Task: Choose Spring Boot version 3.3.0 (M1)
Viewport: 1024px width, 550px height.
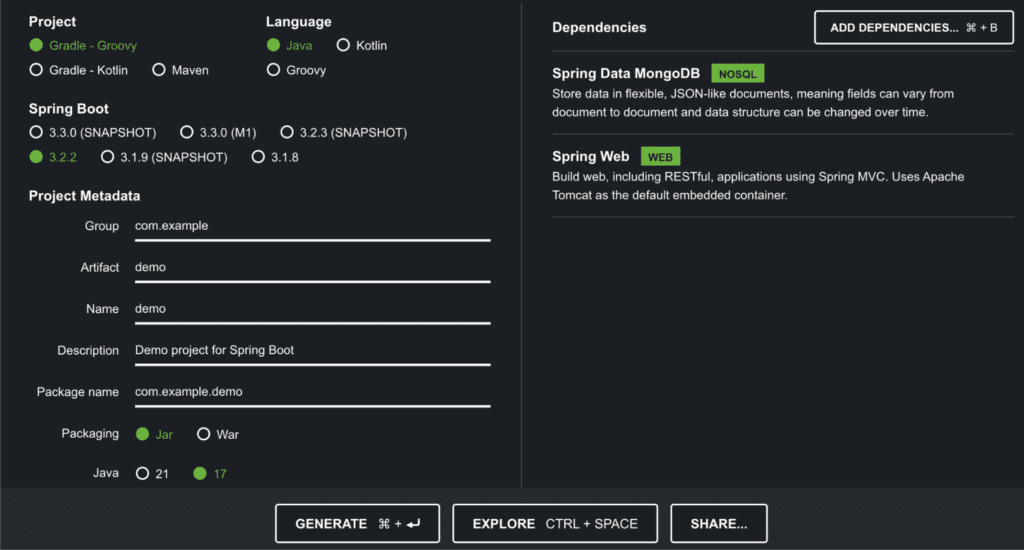Action: (x=187, y=132)
